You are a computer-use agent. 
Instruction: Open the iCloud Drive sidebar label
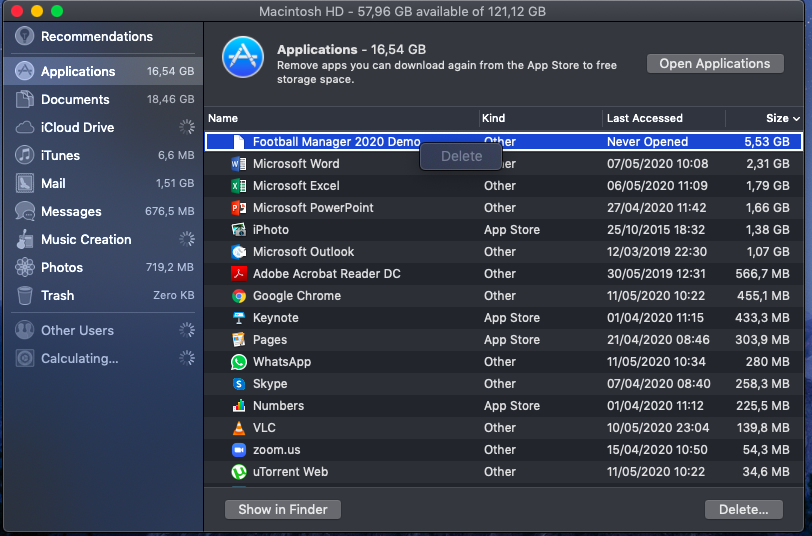78,127
